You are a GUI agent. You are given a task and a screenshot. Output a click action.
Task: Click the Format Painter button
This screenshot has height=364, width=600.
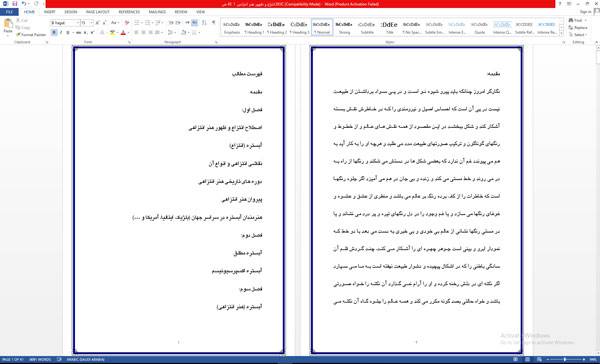(31, 34)
